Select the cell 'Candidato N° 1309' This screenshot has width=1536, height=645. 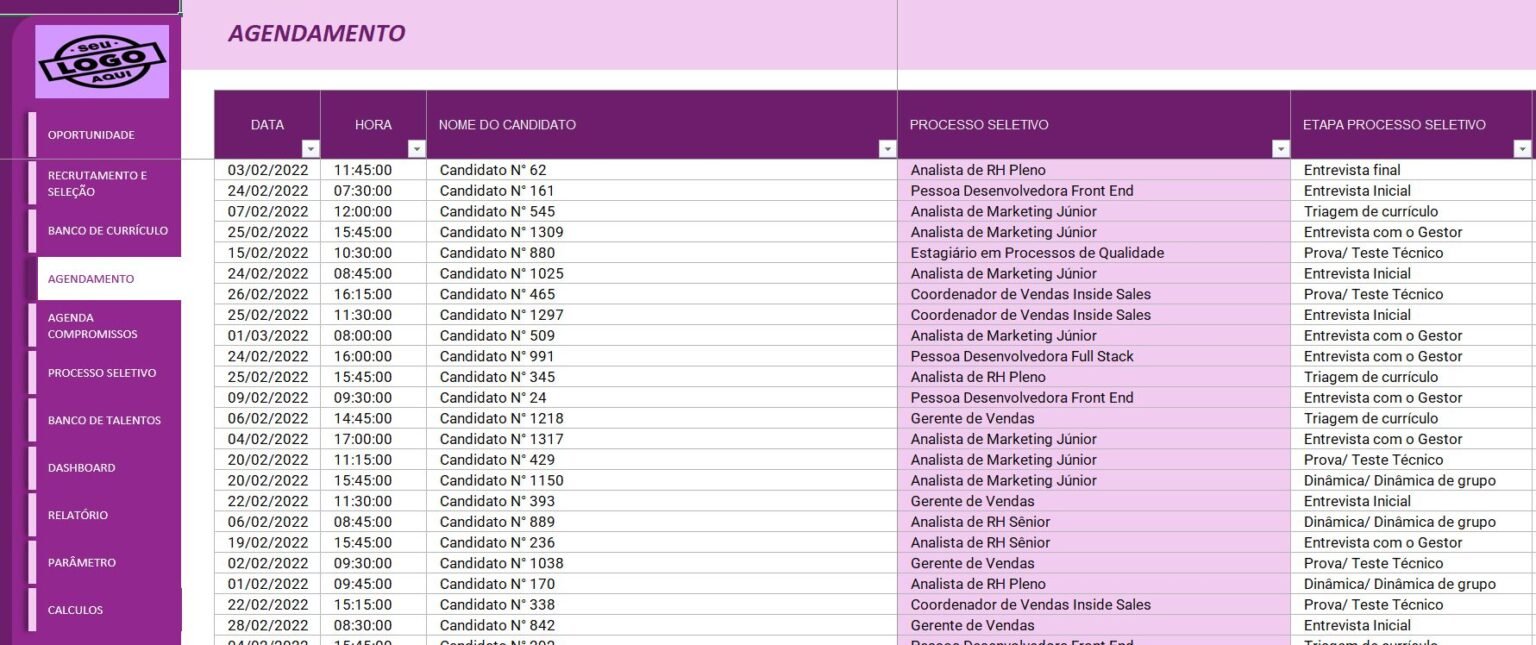[662, 232]
